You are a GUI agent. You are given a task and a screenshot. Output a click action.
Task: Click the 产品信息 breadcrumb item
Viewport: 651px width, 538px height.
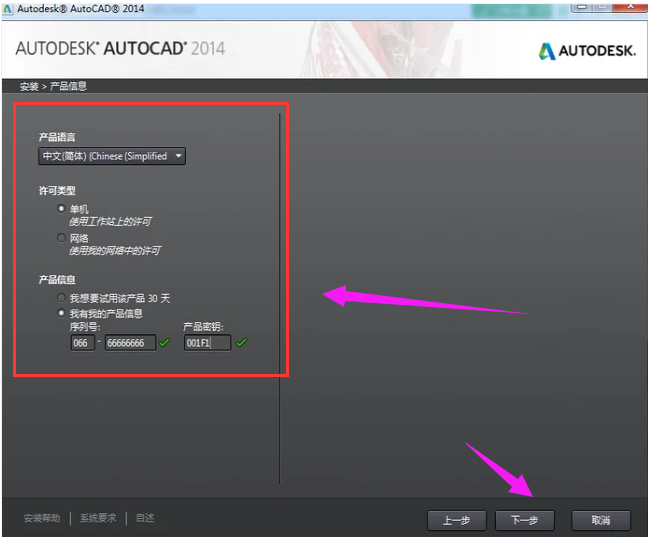point(68,86)
